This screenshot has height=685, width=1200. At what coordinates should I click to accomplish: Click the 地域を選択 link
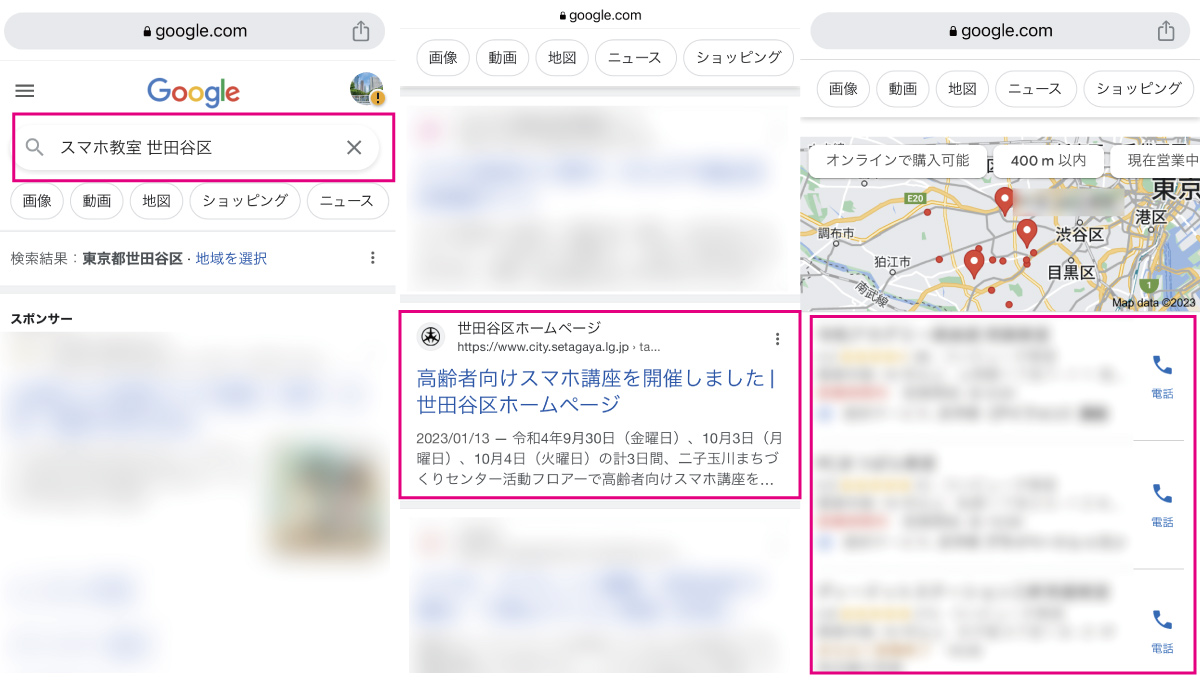pos(231,258)
